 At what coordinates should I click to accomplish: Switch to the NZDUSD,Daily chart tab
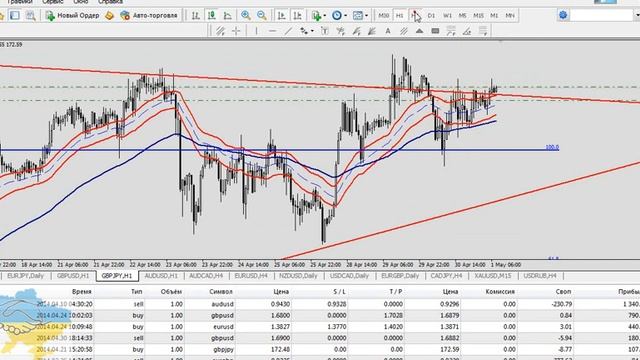pos(298,276)
